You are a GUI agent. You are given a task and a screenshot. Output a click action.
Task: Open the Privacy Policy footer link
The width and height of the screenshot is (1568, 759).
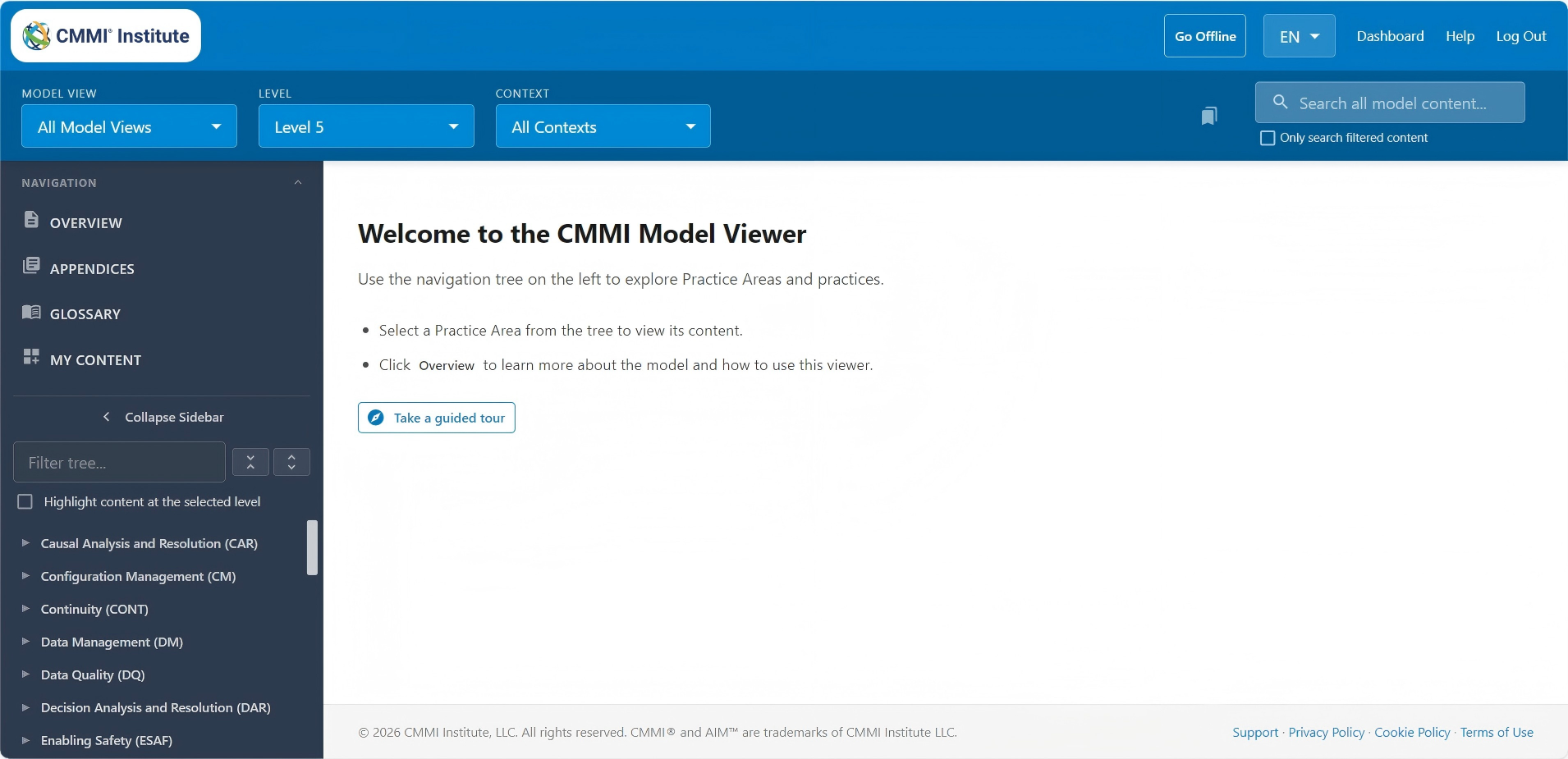pos(1327,732)
